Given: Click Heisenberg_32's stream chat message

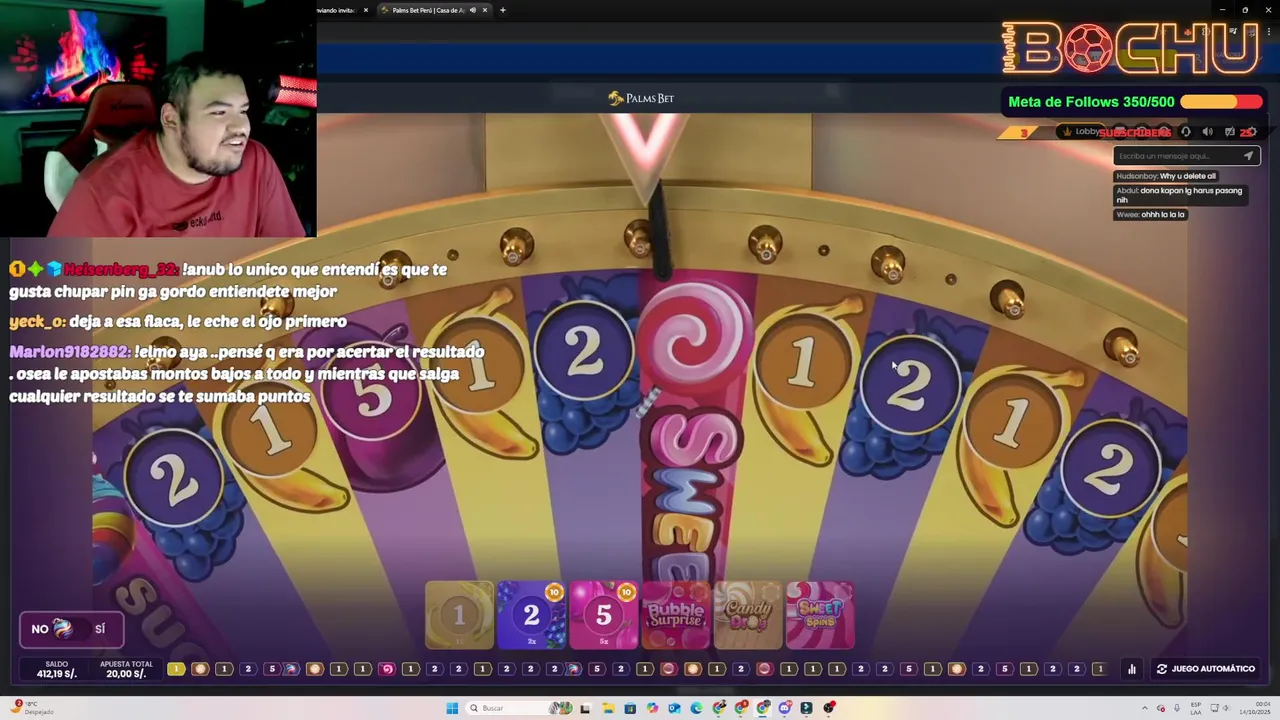Looking at the screenshot, I should click(228, 280).
